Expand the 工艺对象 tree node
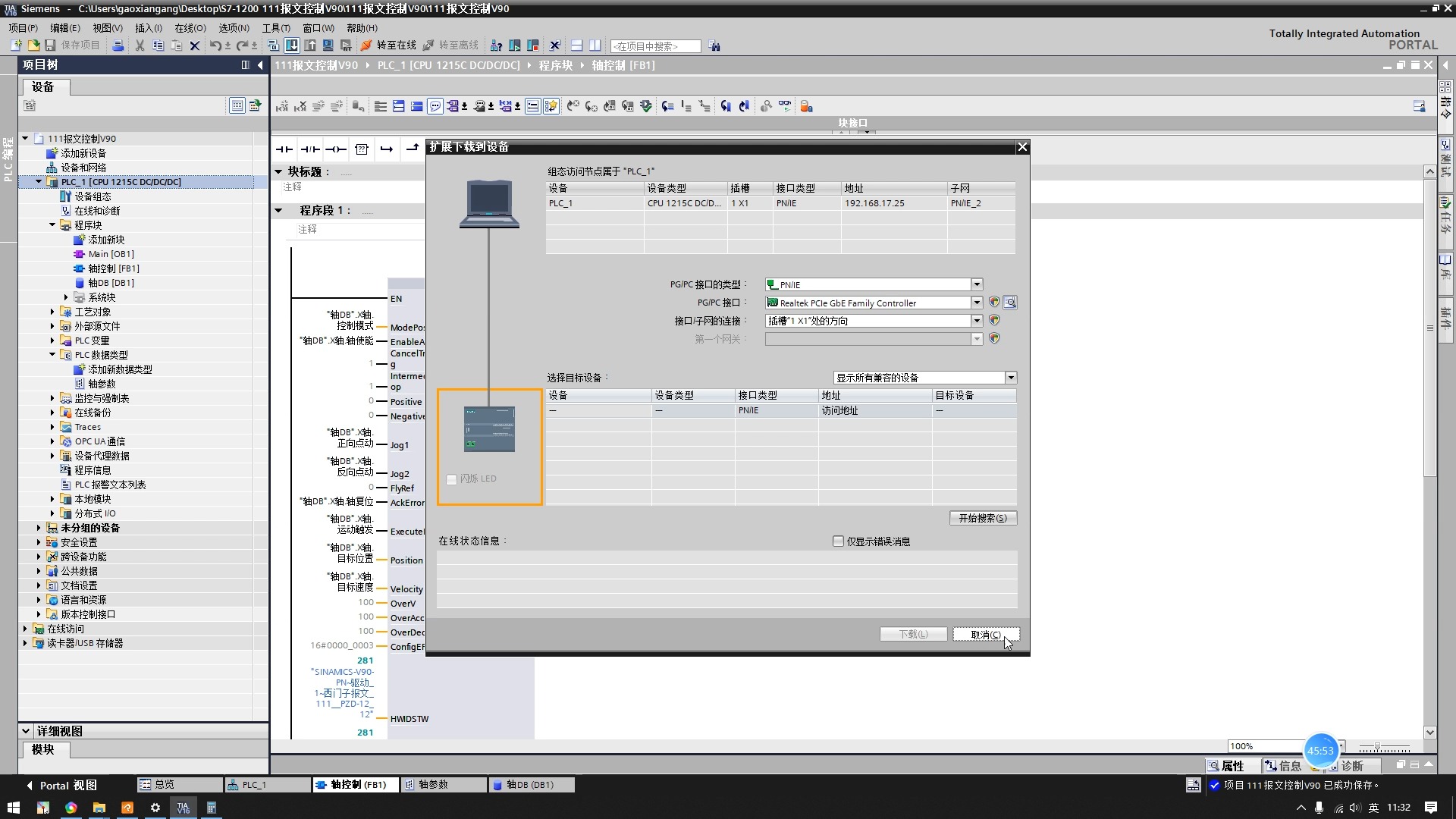This screenshot has width=1456, height=819. [x=52, y=312]
